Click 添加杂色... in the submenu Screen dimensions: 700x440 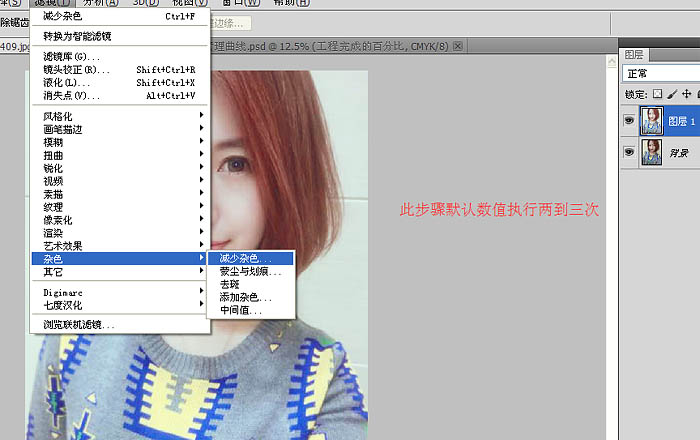245,297
